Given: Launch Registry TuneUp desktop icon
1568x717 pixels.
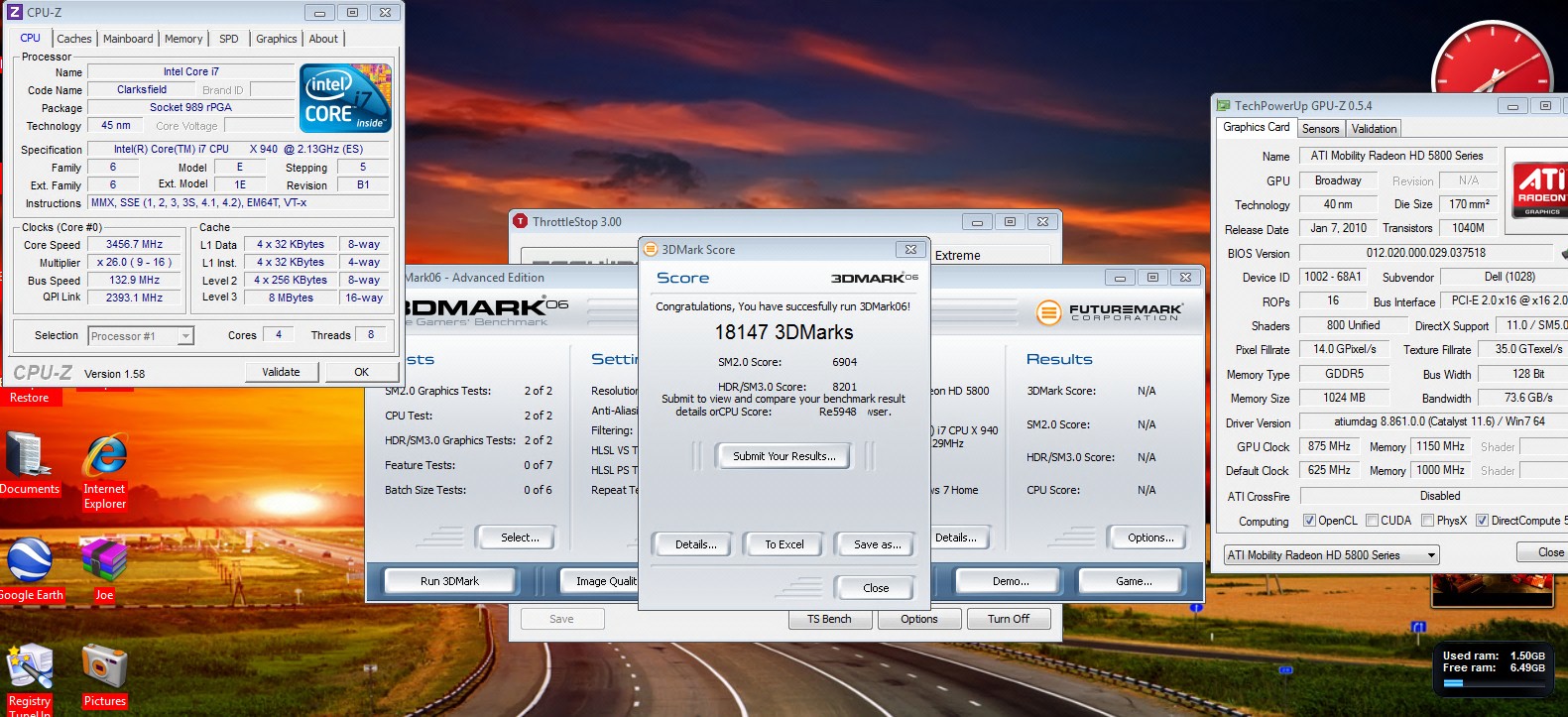Looking at the screenshot, I should tap(30, 680).
